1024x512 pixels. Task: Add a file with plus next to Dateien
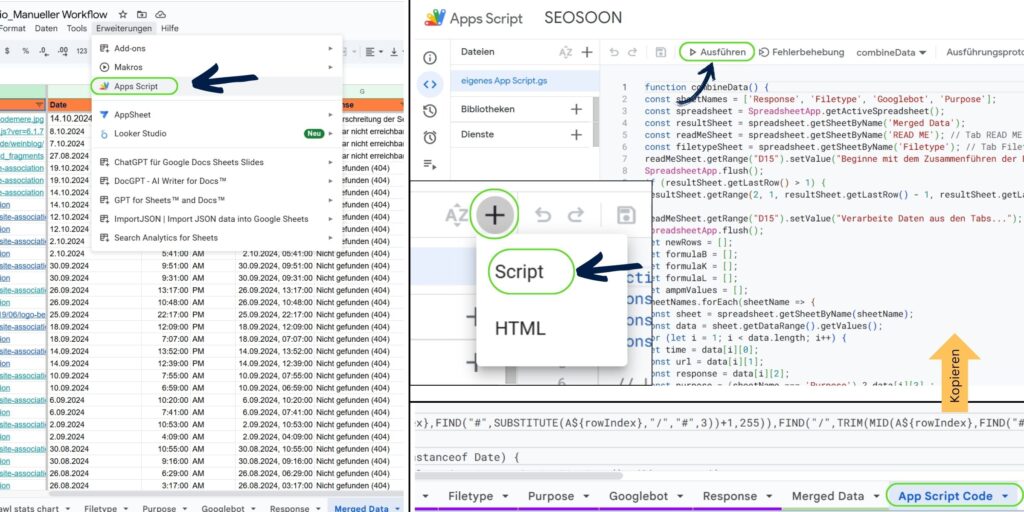tap(587, 52)
